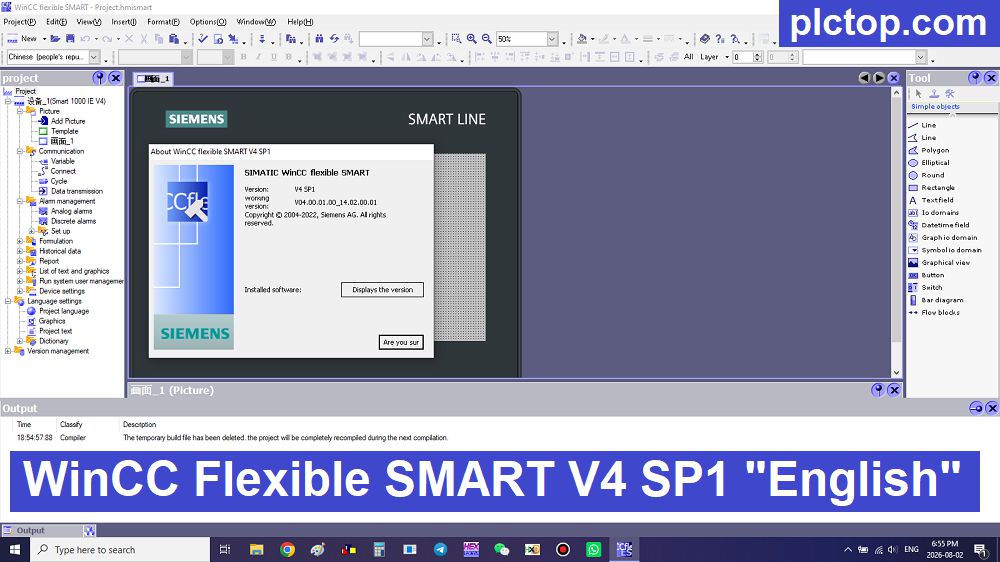This screenshot has width=1000, height=562.
Task: Pin the Picture properties panel
Action: [878, 390]
